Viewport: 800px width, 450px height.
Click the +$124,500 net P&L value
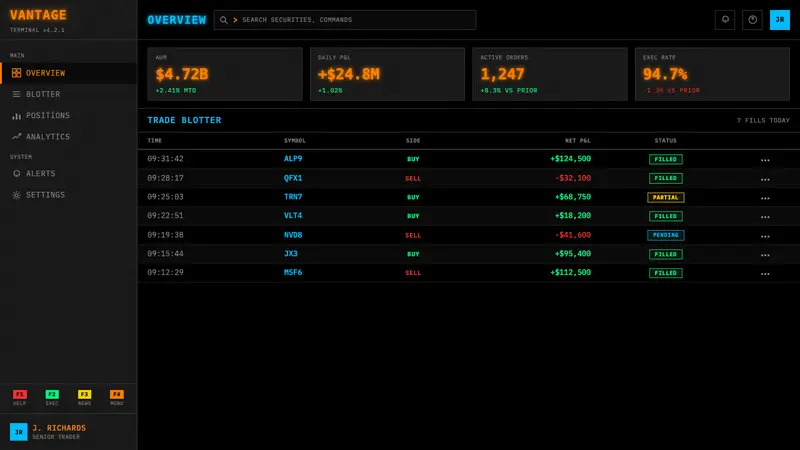(570, 159)
